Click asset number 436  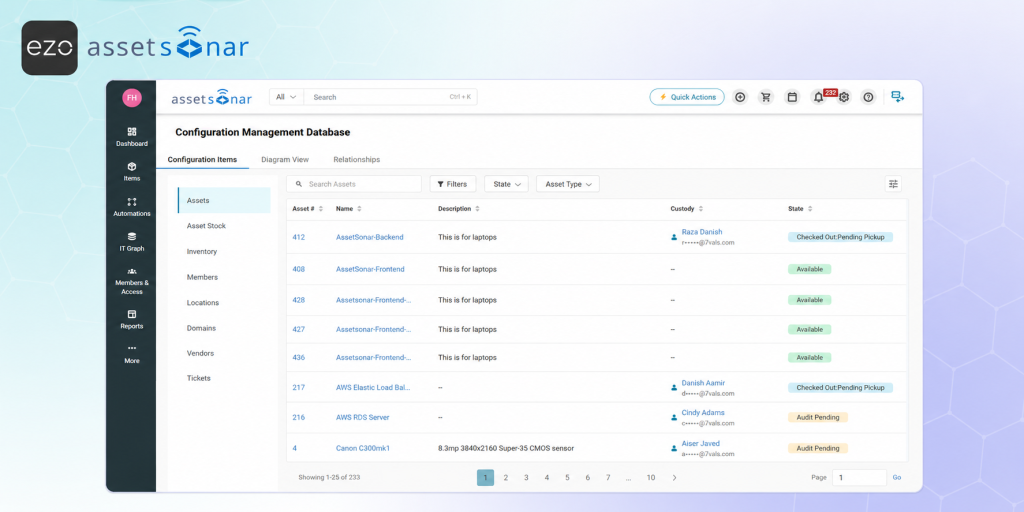[298, 358]
